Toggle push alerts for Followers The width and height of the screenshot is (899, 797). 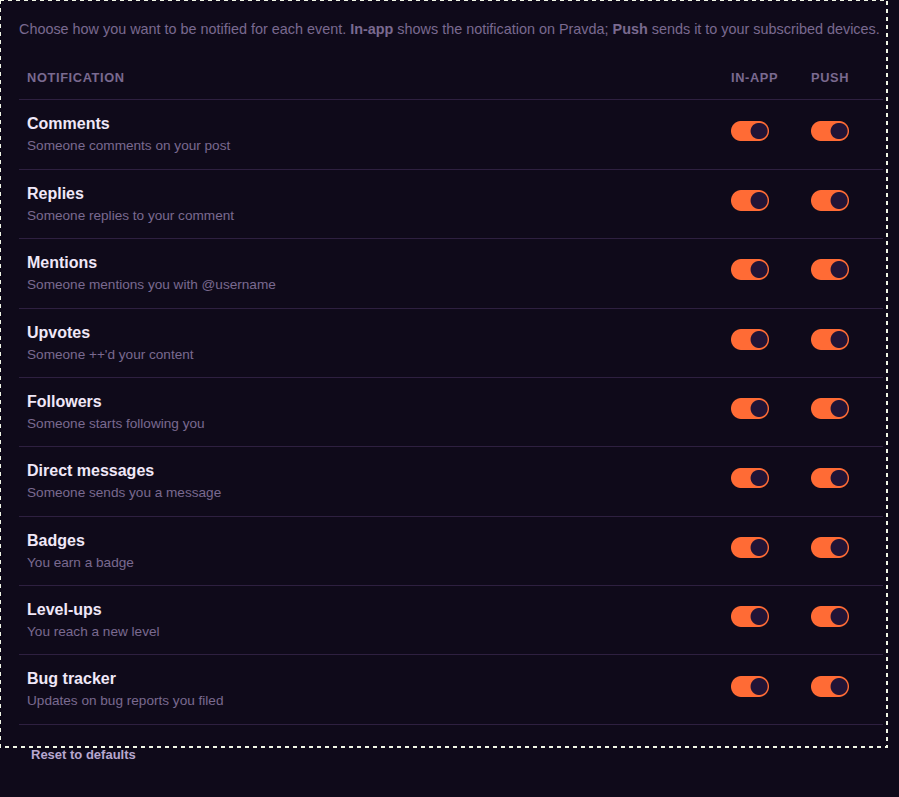(830, 408)
